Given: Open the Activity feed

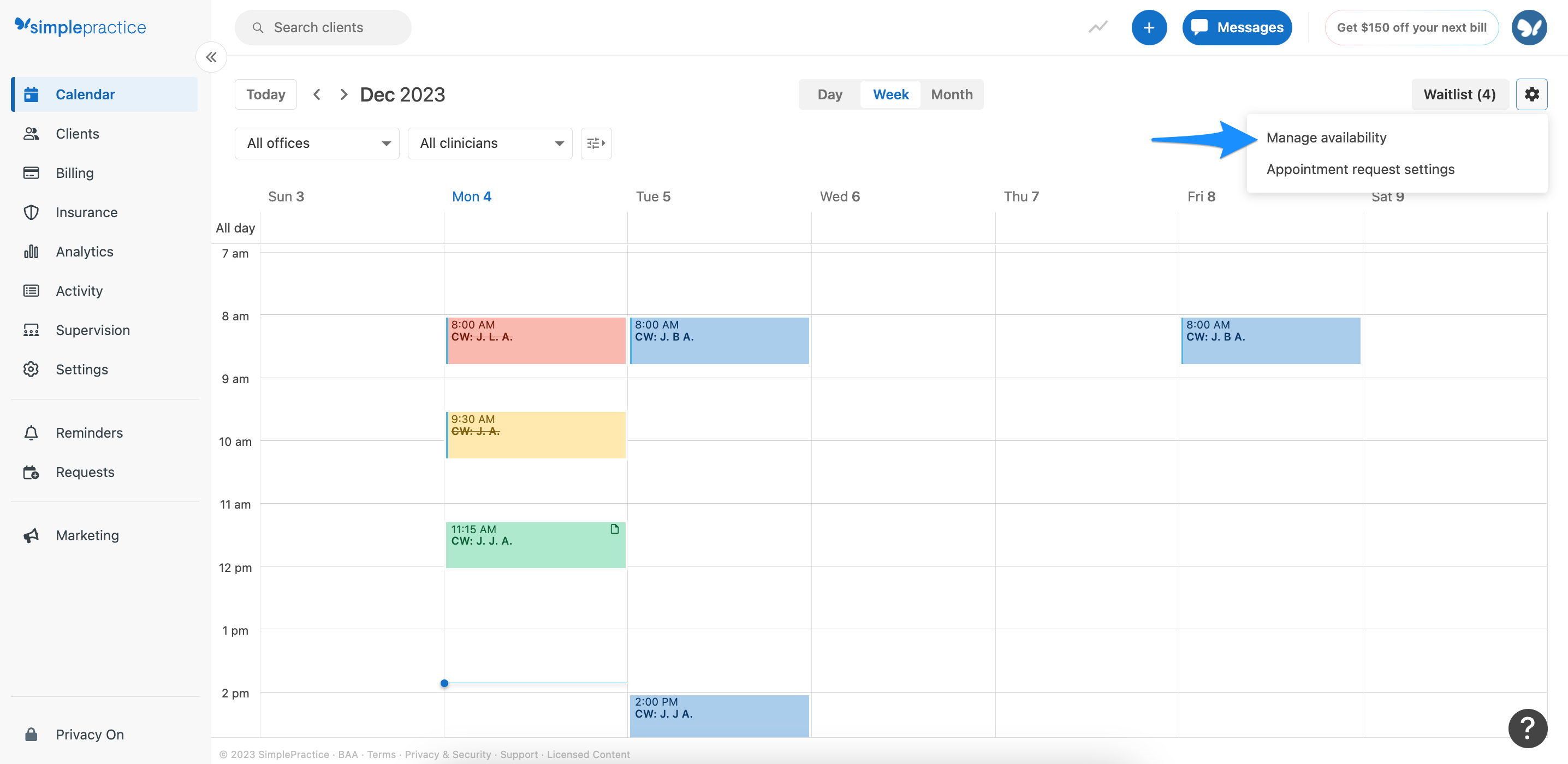Looking at the screenshot, I should 79,290.
